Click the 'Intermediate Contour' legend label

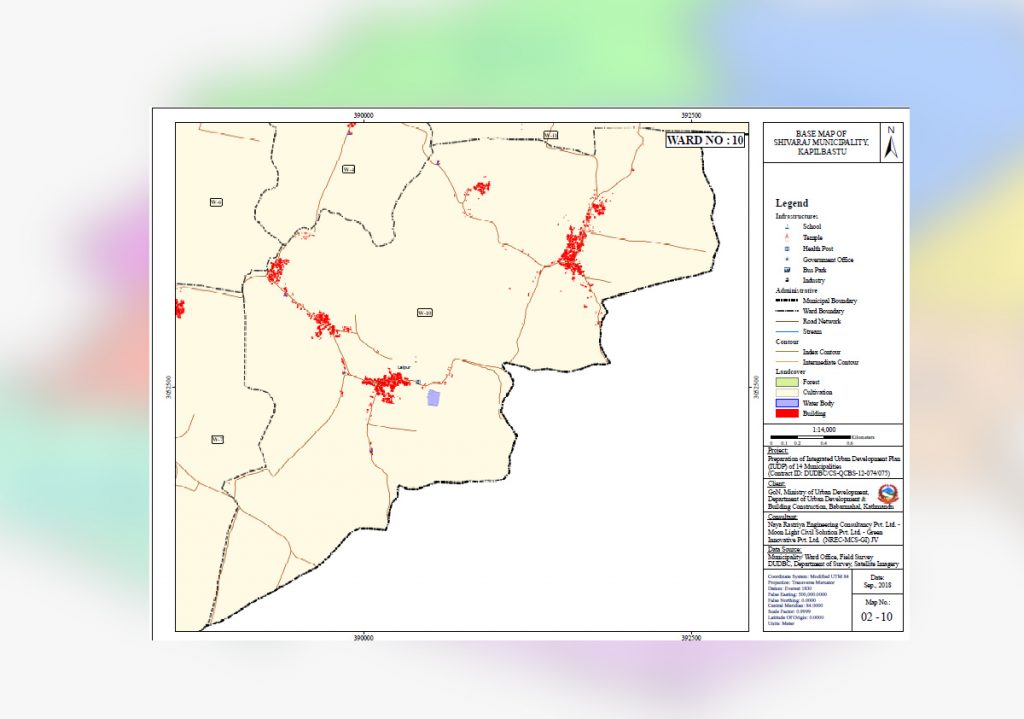point(831,362)
